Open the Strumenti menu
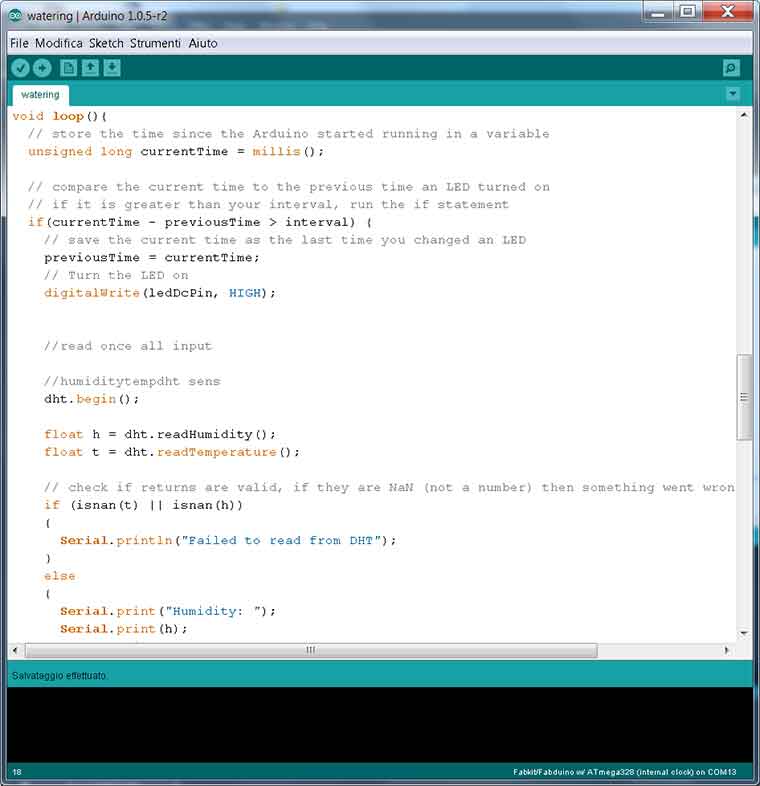Viewport: 760px width, 786px height. (x=155, y=43)
